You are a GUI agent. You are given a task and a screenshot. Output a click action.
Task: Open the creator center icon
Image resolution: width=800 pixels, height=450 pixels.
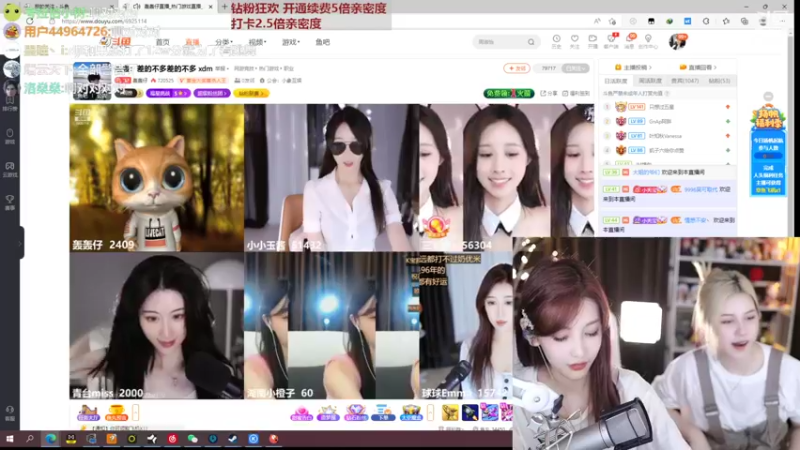tap(648, 41)
